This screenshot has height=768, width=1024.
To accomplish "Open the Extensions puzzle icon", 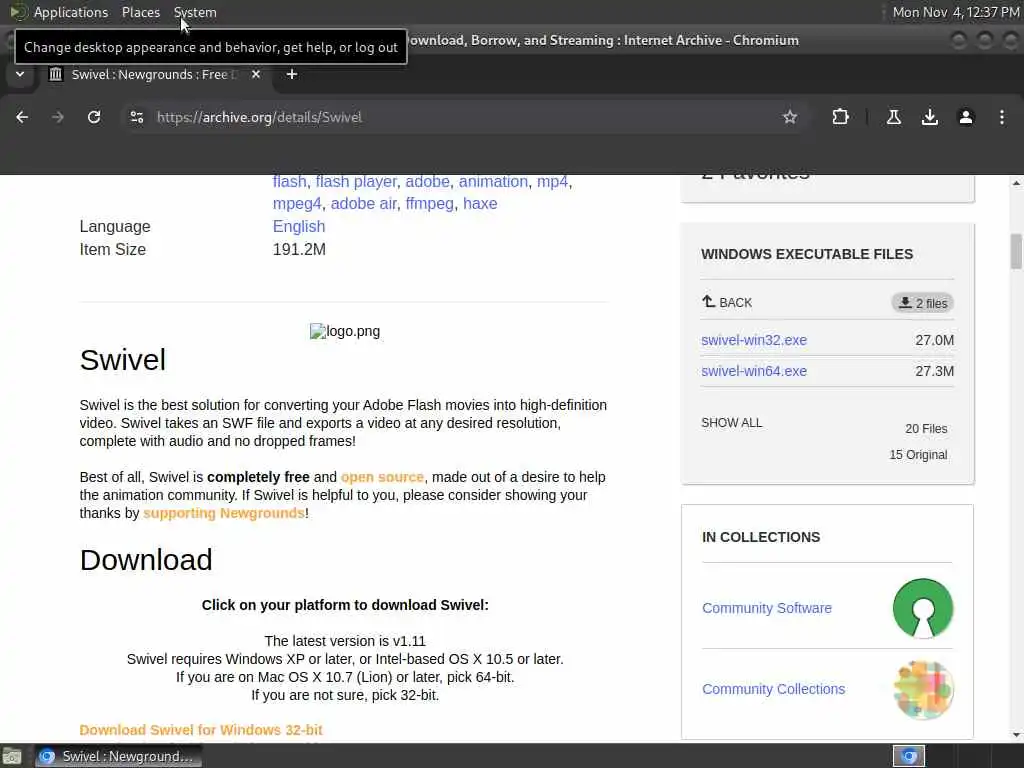I will coord(840,117).
